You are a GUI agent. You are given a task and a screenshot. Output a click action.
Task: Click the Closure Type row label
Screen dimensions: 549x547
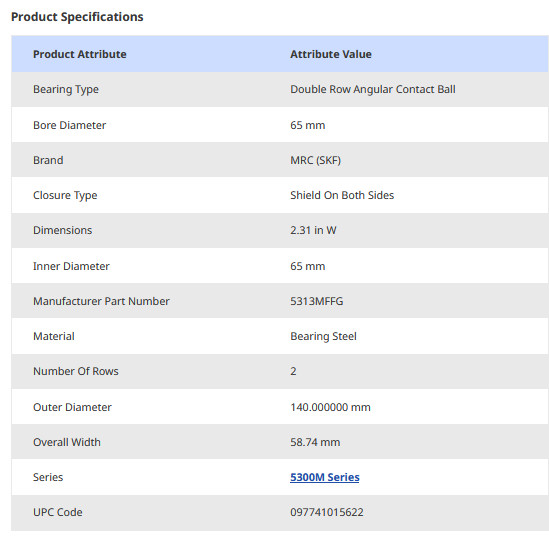coord(65,195)
